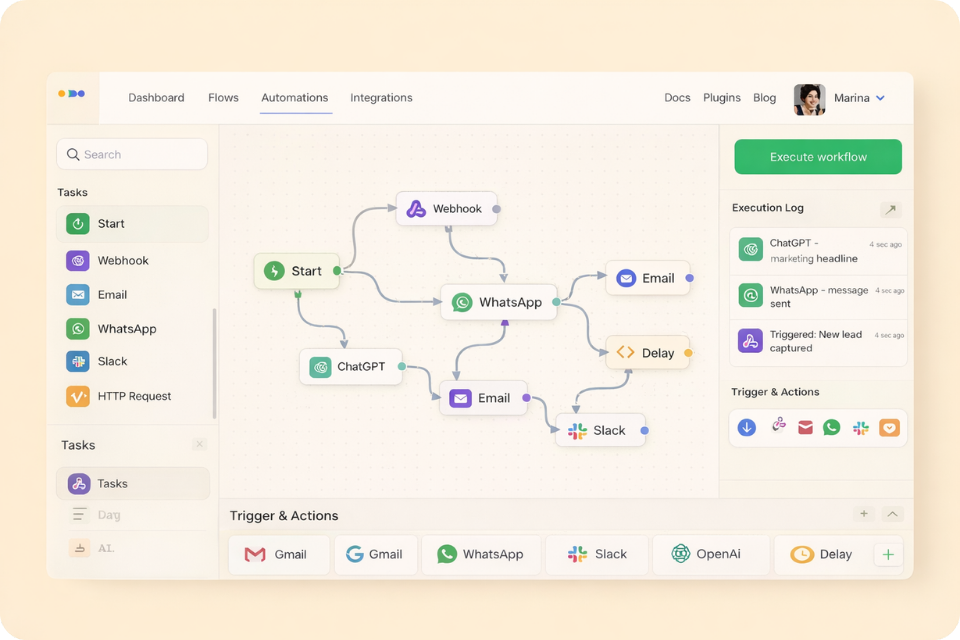Open the Marina user dropdown
Viewport: 960px width, 640px height.
pos(880,98)
